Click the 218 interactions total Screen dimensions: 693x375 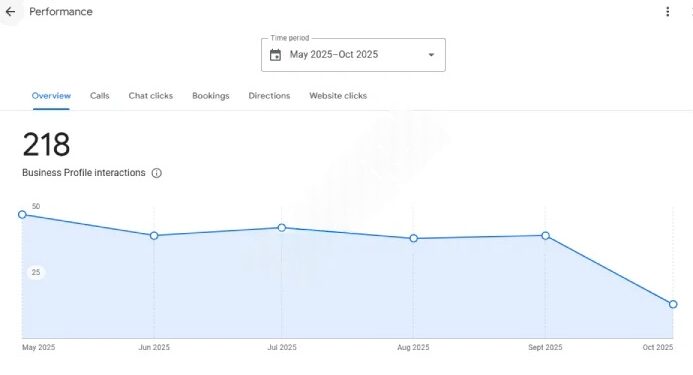click(46, 145)
